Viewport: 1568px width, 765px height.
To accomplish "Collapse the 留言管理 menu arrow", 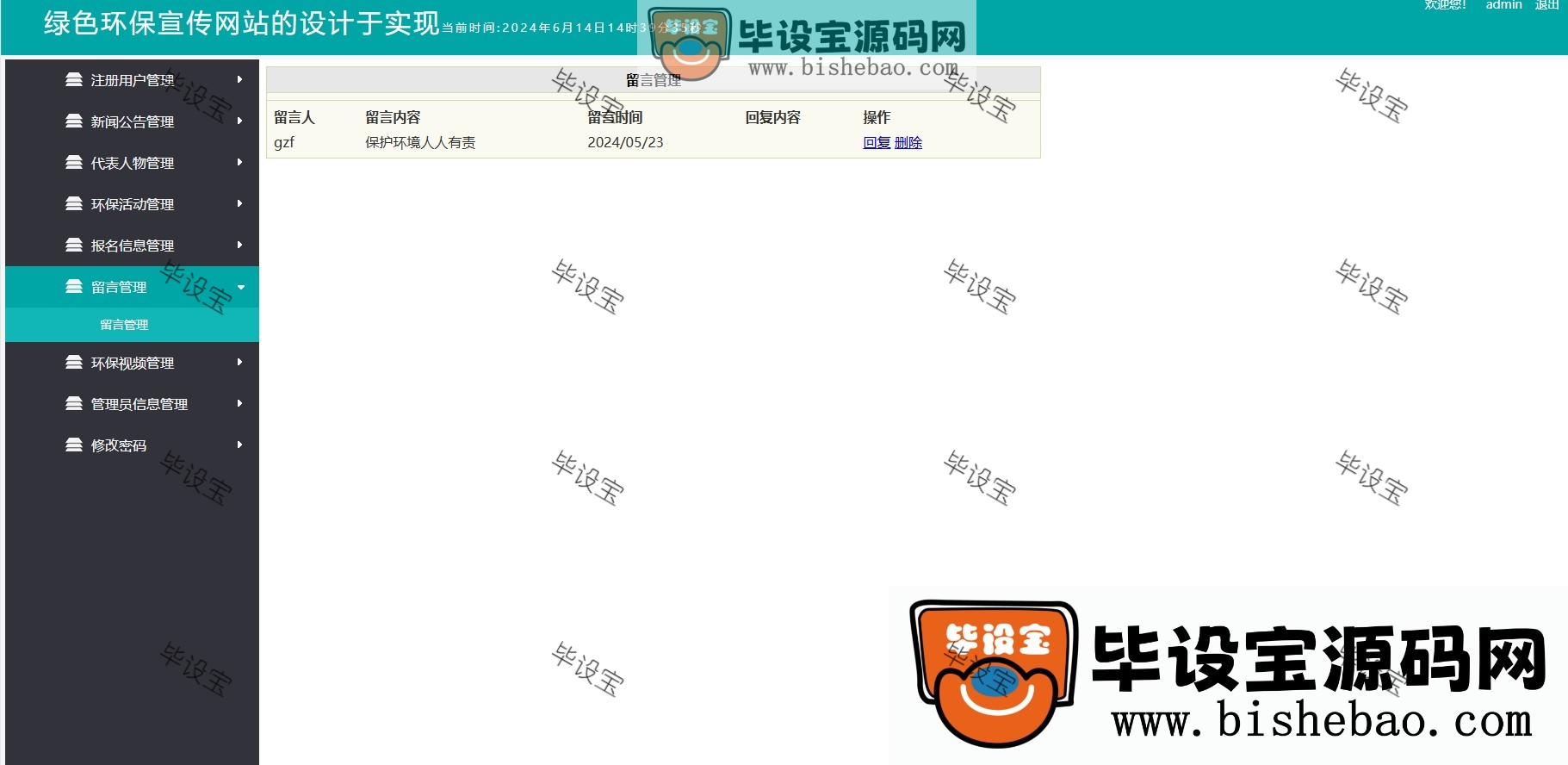I will 241,287.
